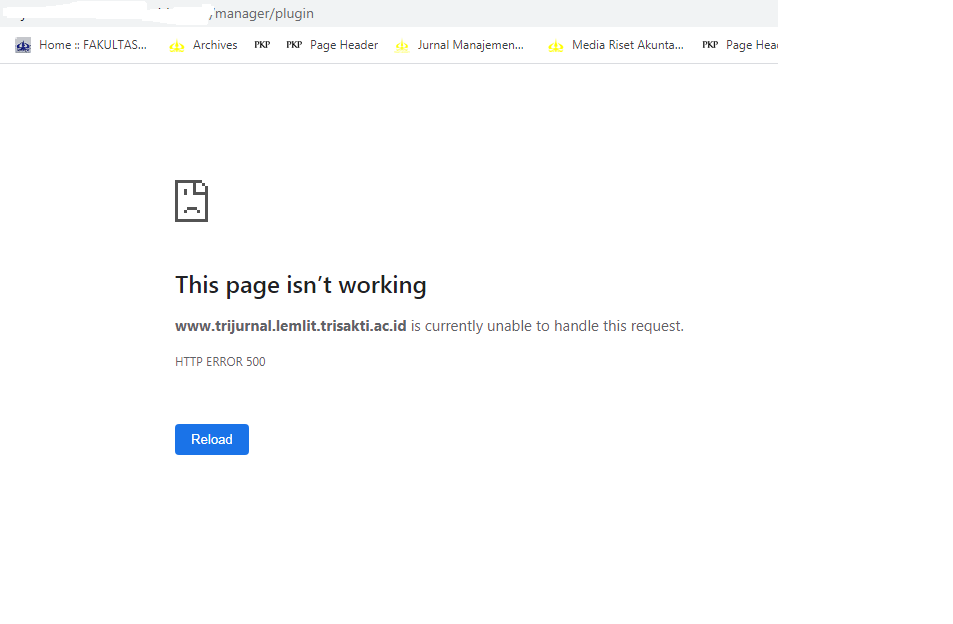
Task: Open the Jurnal Manajemen bookmark
Action: pyautogui.click(x=470, y=45)
